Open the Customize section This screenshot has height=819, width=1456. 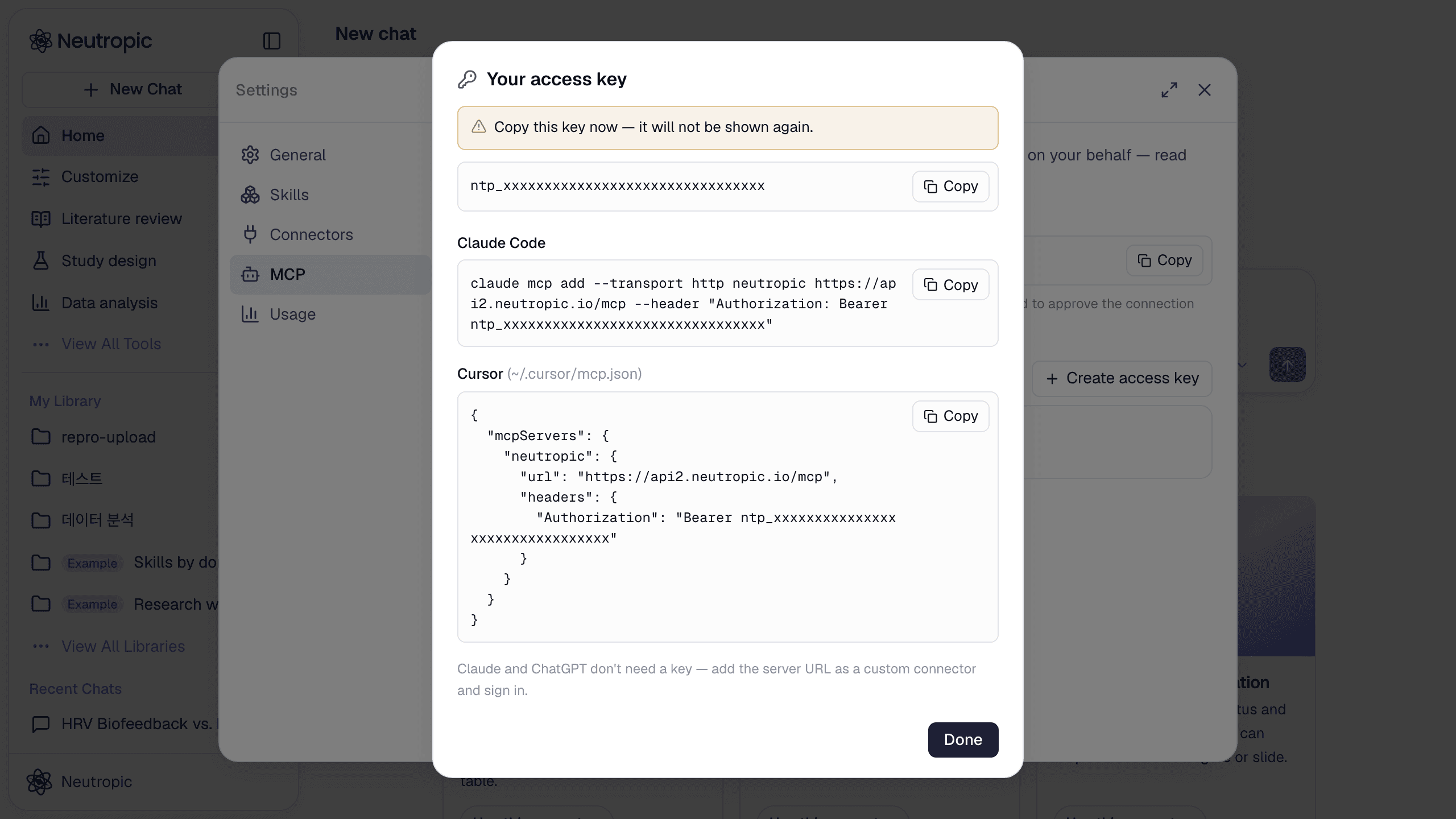[121, 177]
